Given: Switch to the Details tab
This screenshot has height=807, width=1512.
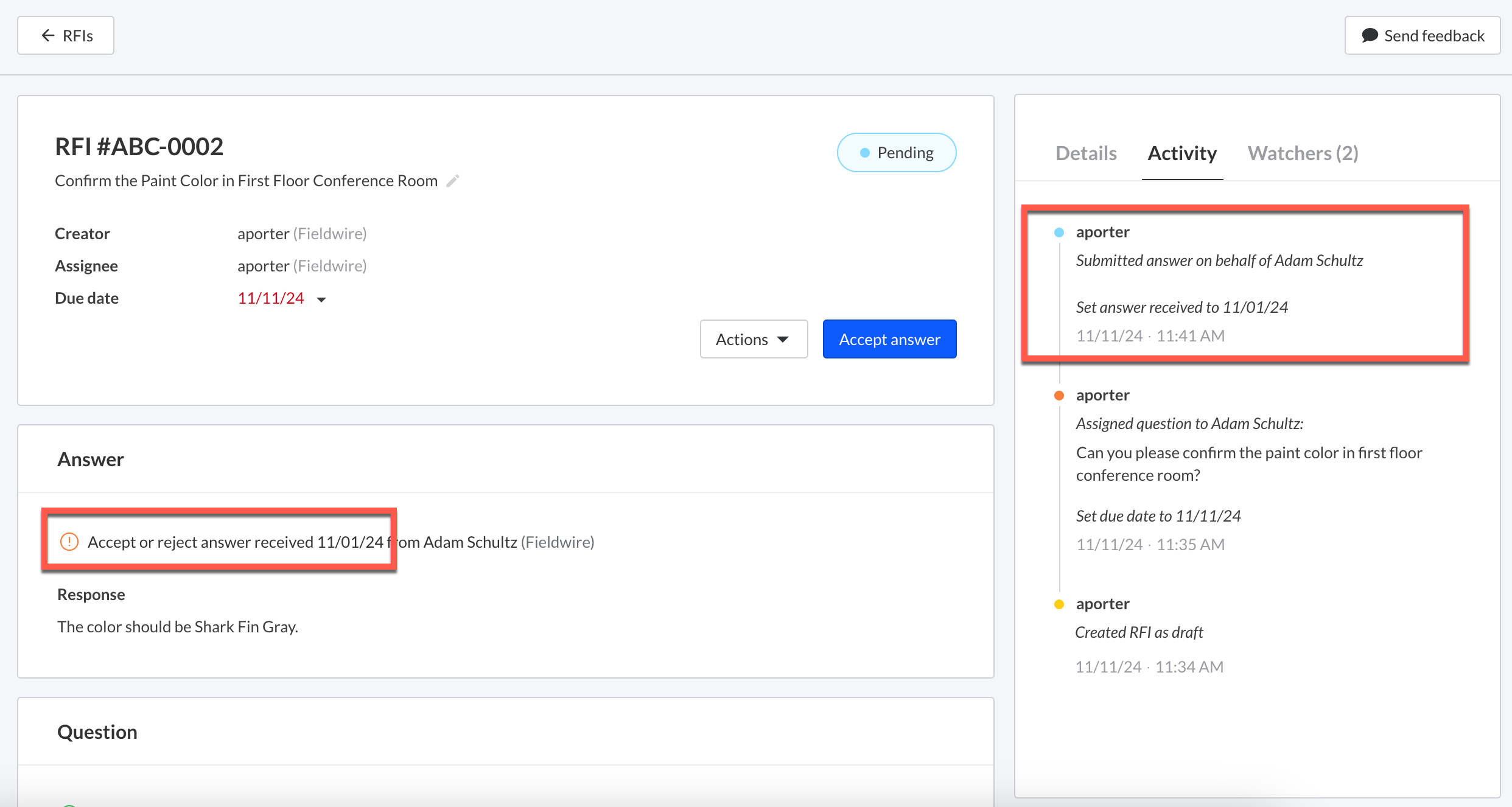Looking at the screenshot, I should [1086, 153].
